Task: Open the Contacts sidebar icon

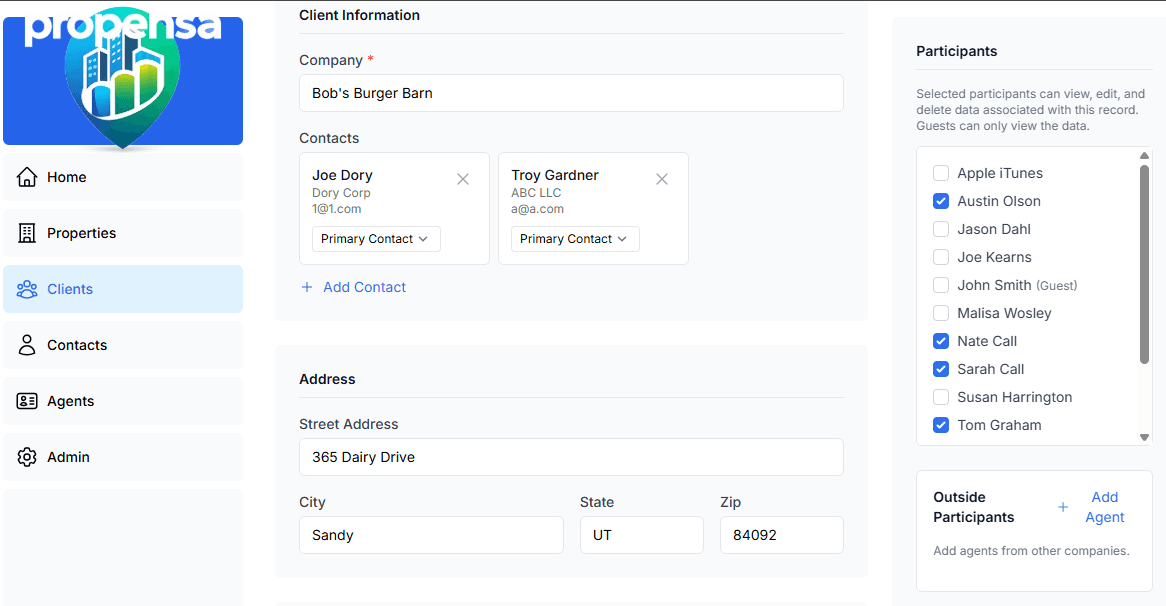Action: pyautogui.click(x=26, y=344)
